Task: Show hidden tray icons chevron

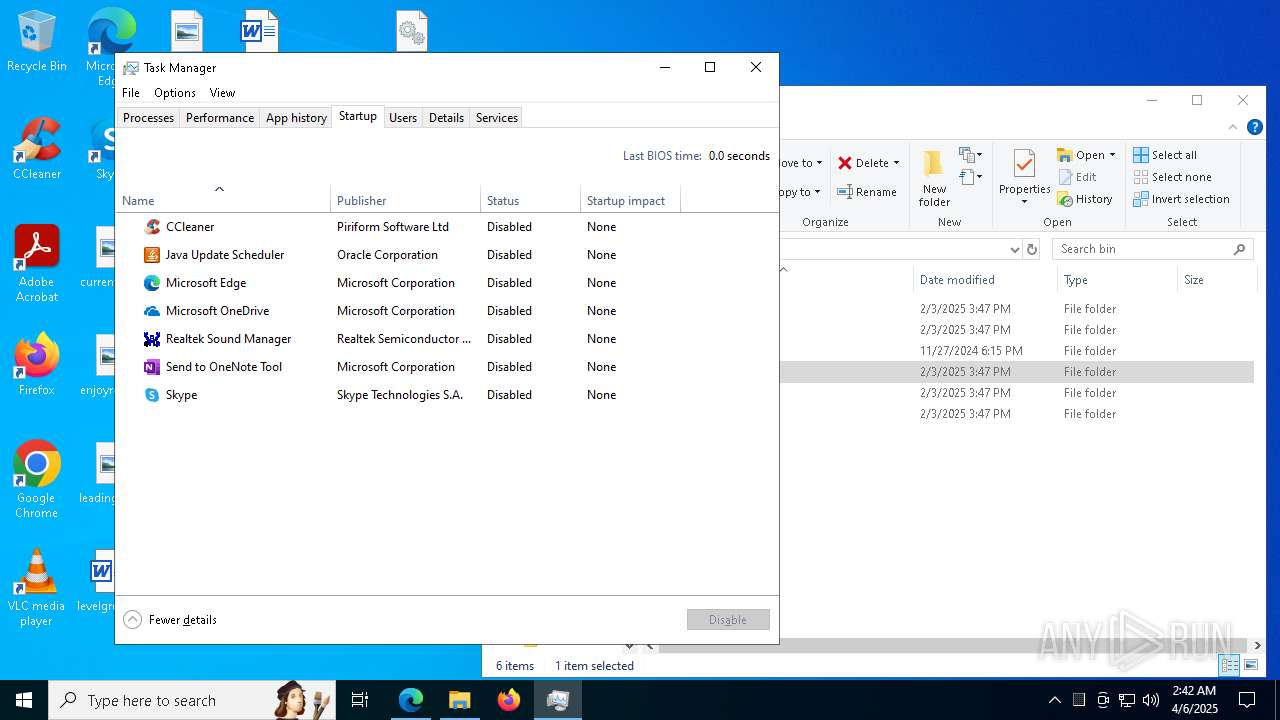Action: [1054, 700]
